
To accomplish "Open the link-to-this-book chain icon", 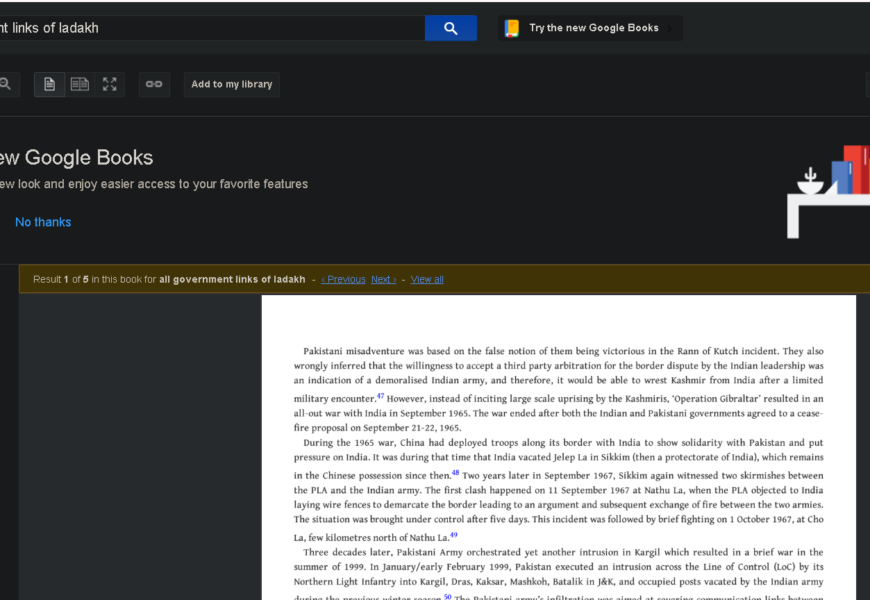I will 154,84.
